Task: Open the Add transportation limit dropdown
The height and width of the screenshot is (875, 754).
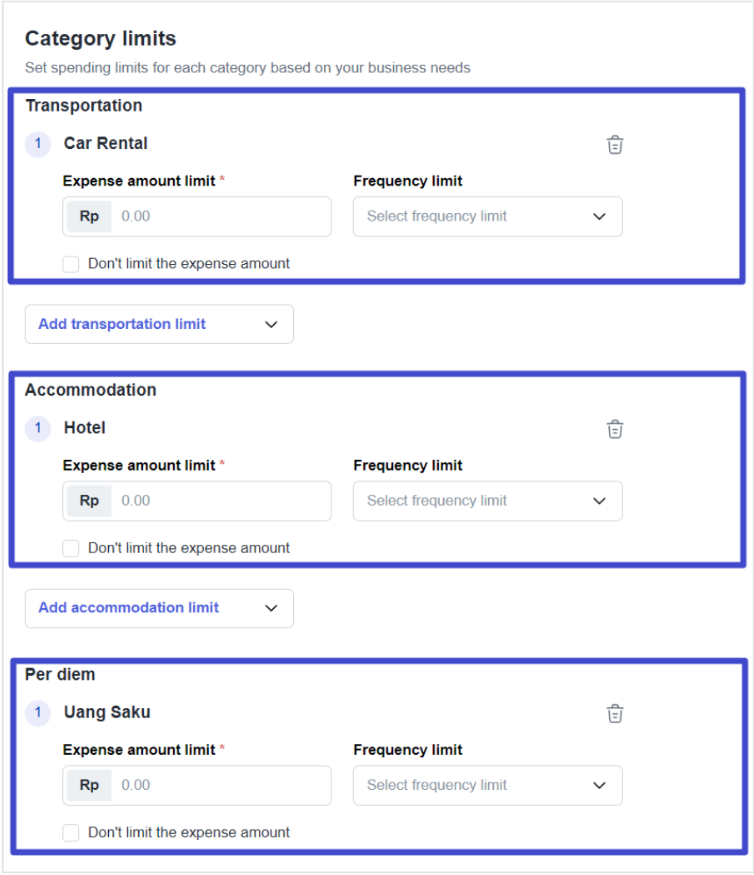Action: click(159, 324)
